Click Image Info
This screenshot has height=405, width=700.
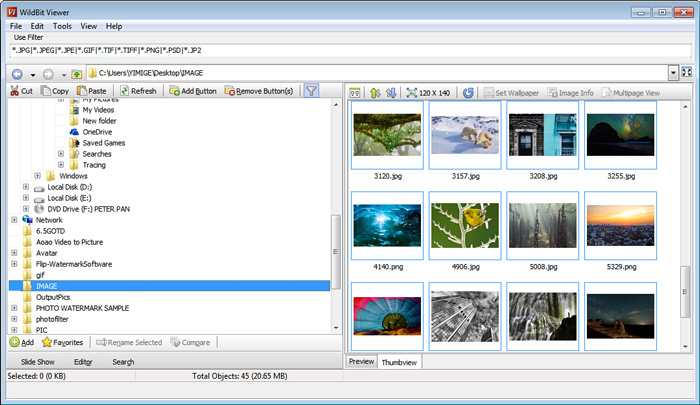tap(571, 93)
